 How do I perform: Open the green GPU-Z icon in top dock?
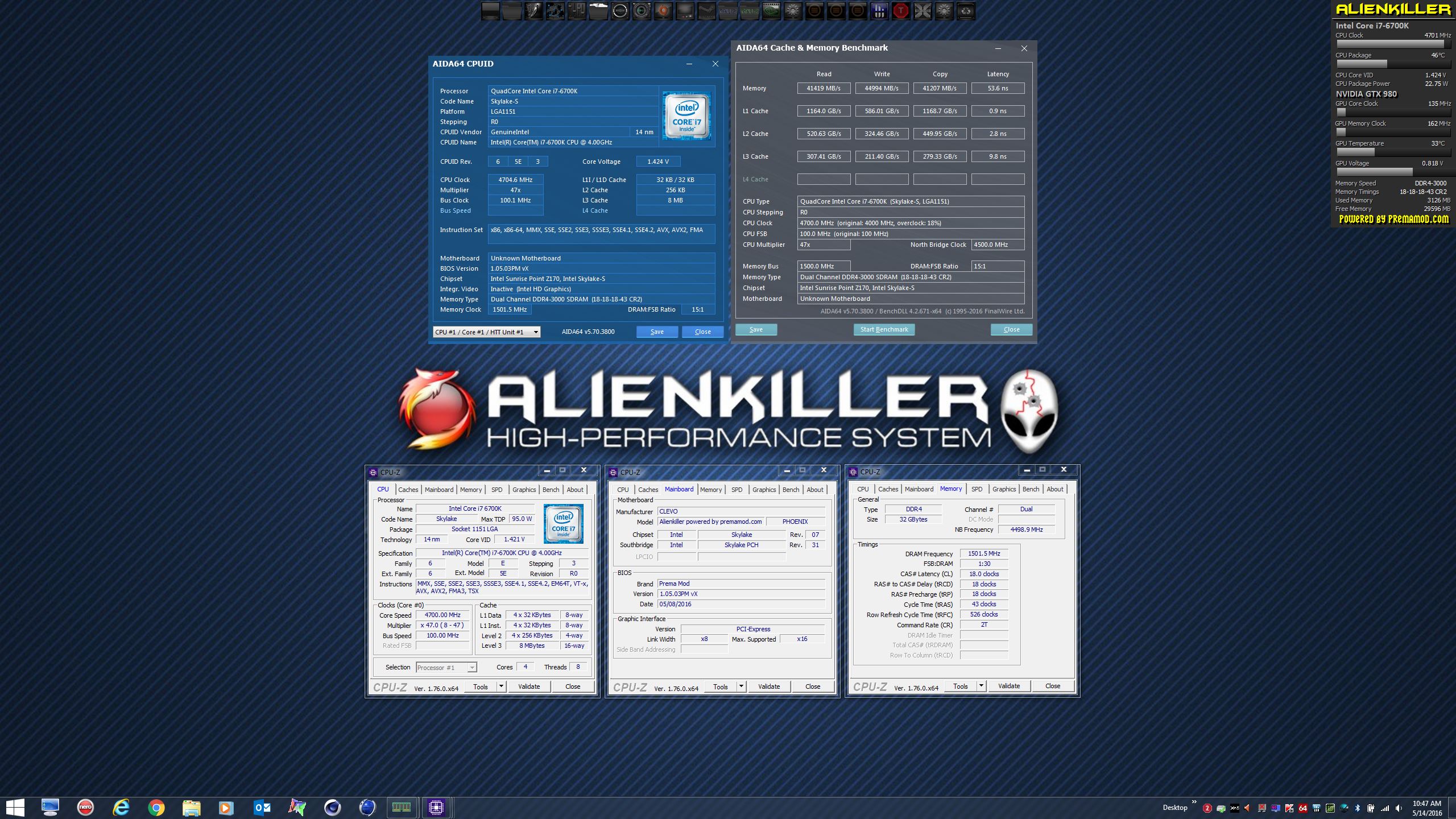click(x=750, y=11)
